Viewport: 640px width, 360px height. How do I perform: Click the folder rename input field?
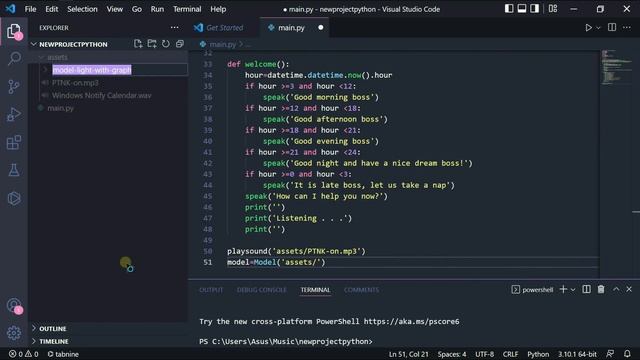(x=119, y=70)
